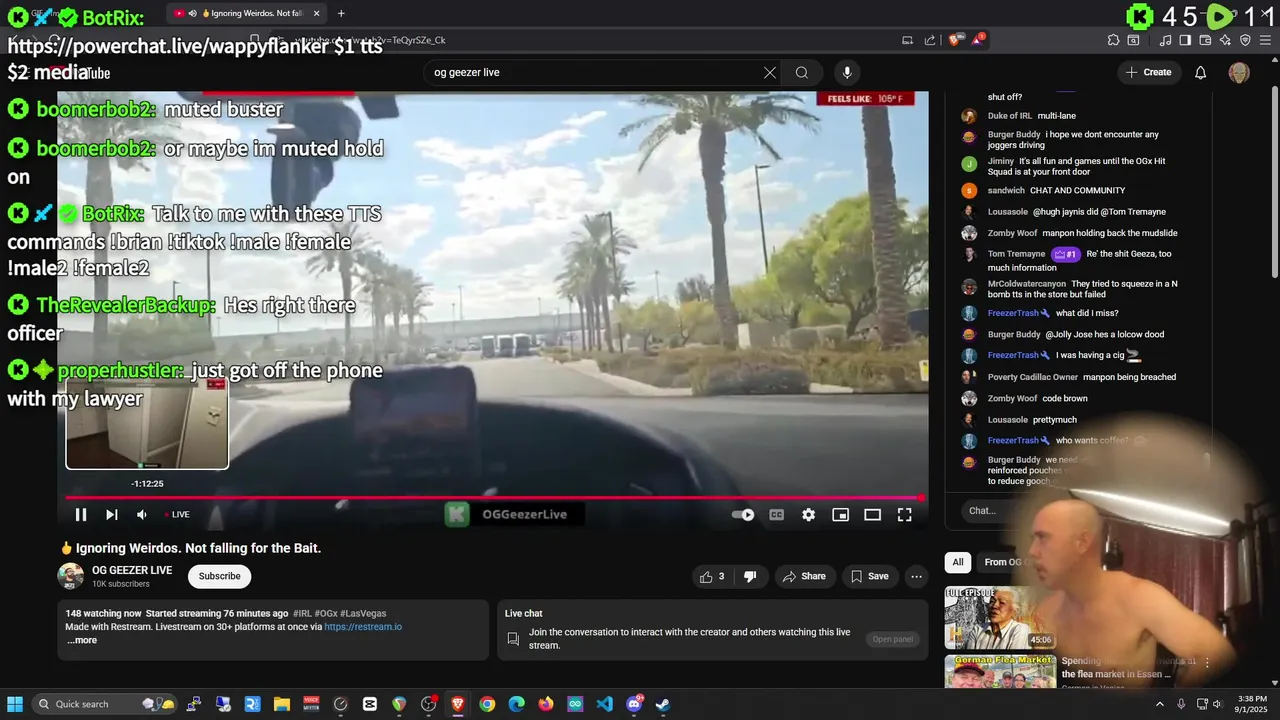This screenshot has width=1280, height=720.
Task: Enable theater mode for the video
Action: (x=873, y=515)
